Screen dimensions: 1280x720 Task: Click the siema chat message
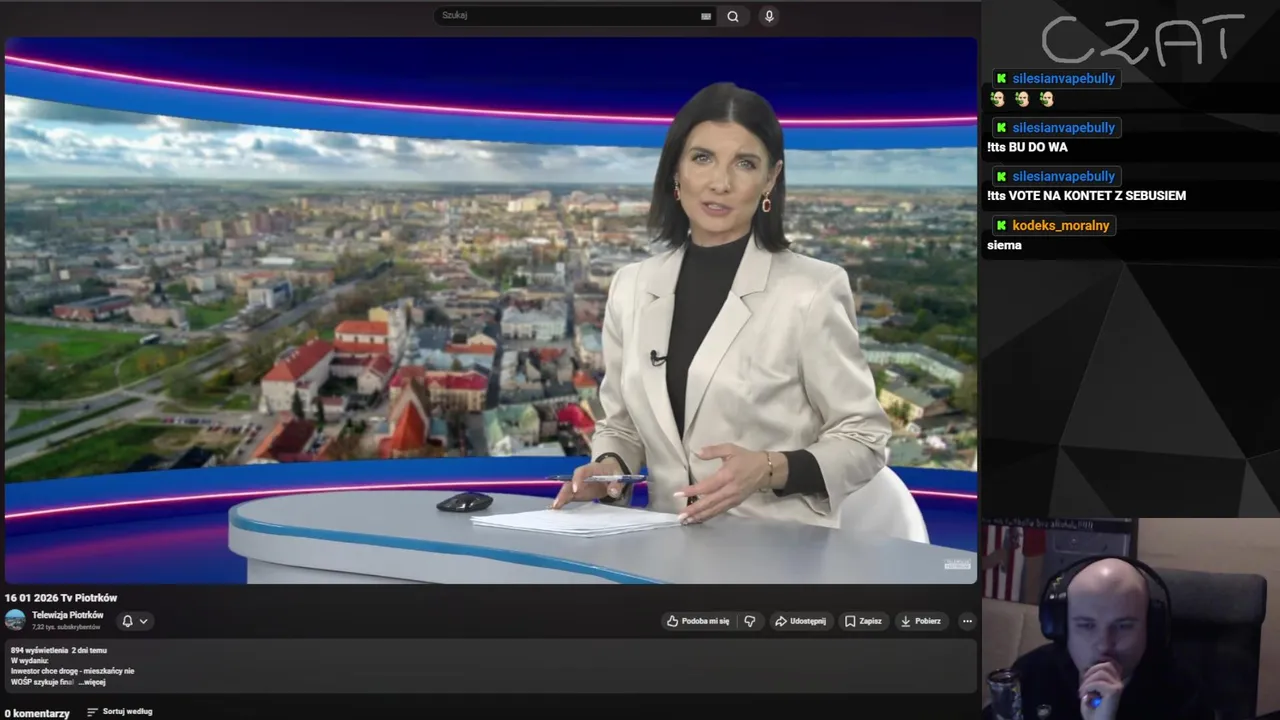1004,245
